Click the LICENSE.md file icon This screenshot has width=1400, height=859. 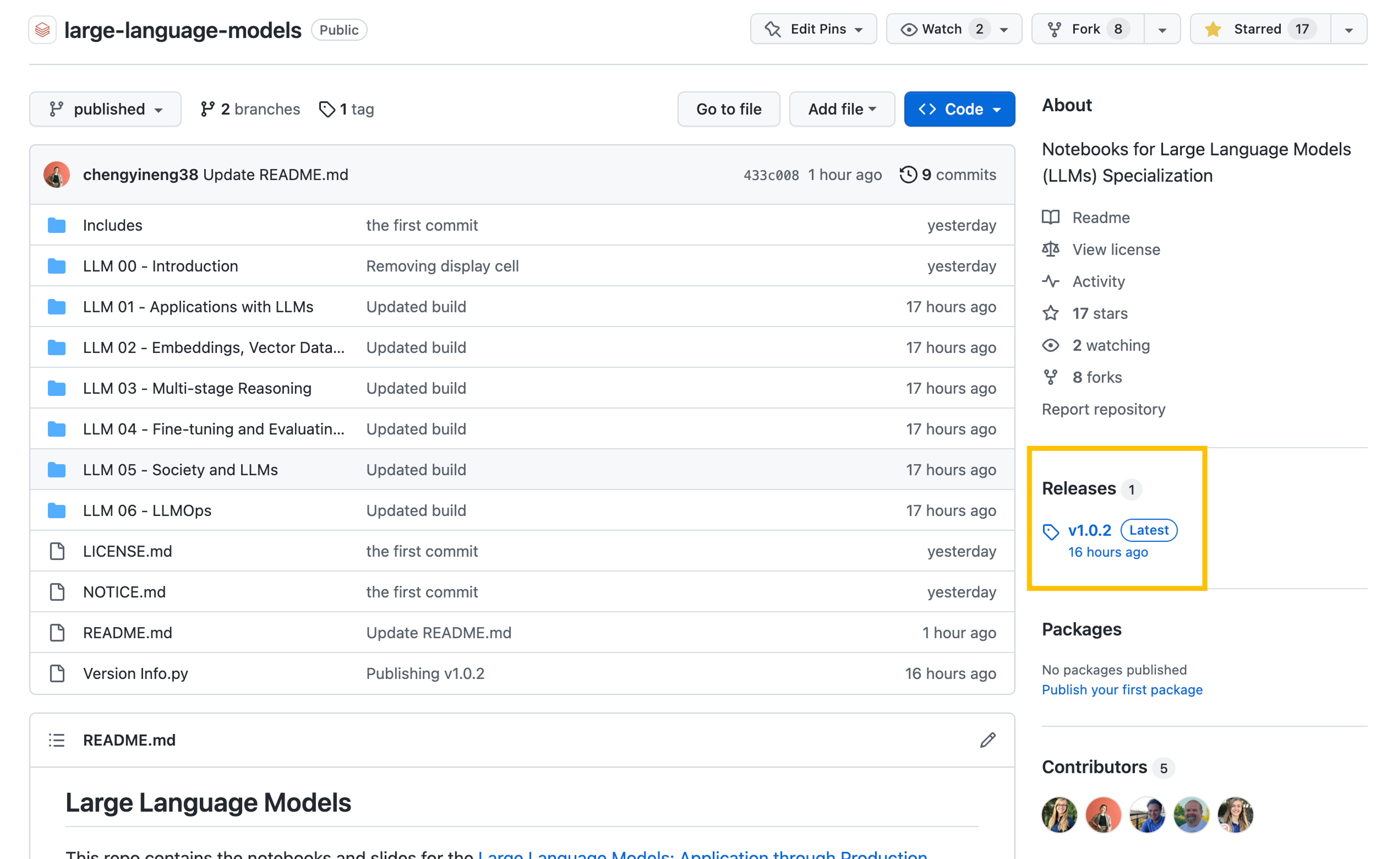[x=57, y=551]
